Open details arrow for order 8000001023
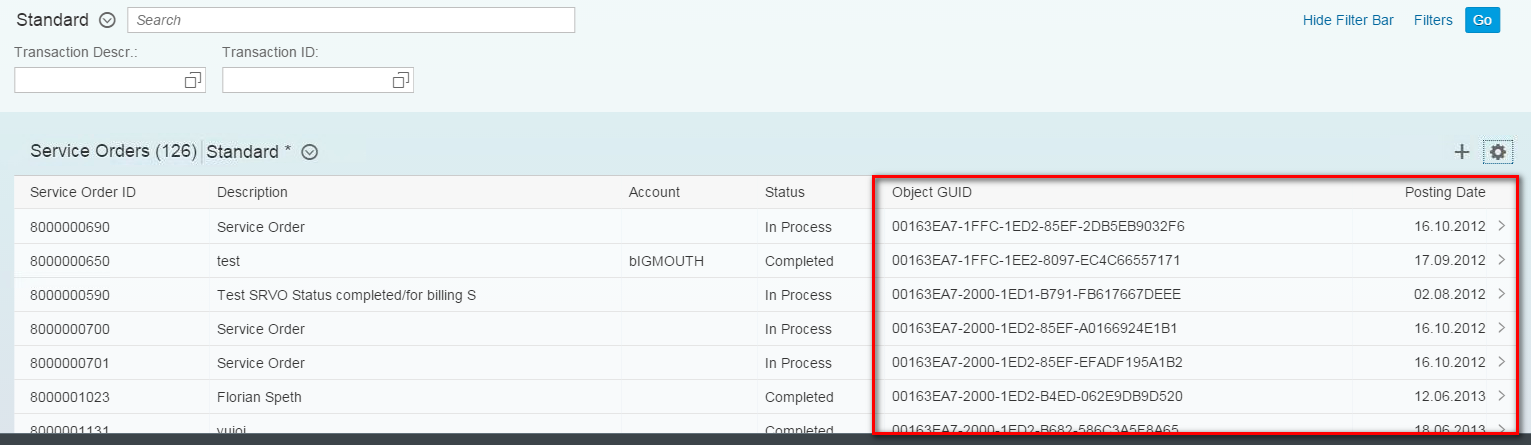 pyautogui.click(x=1502, y=397)
